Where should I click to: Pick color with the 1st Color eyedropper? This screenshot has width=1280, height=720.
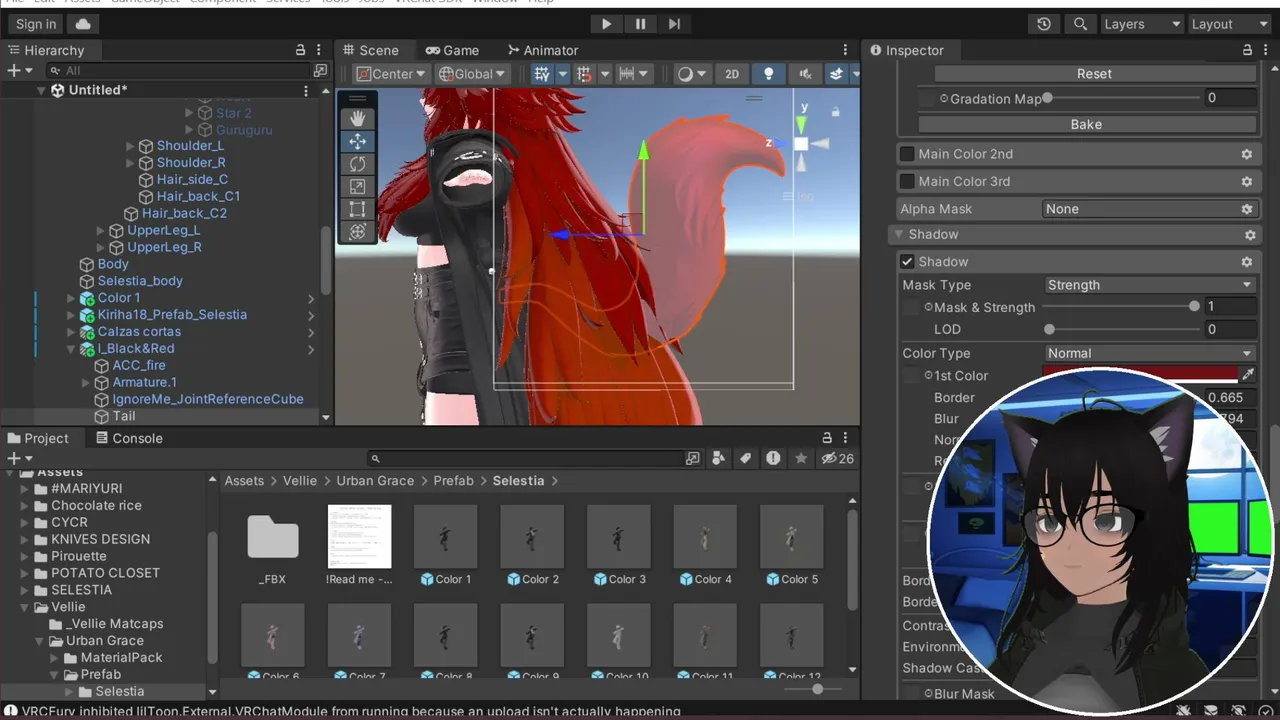(1248, 375)
